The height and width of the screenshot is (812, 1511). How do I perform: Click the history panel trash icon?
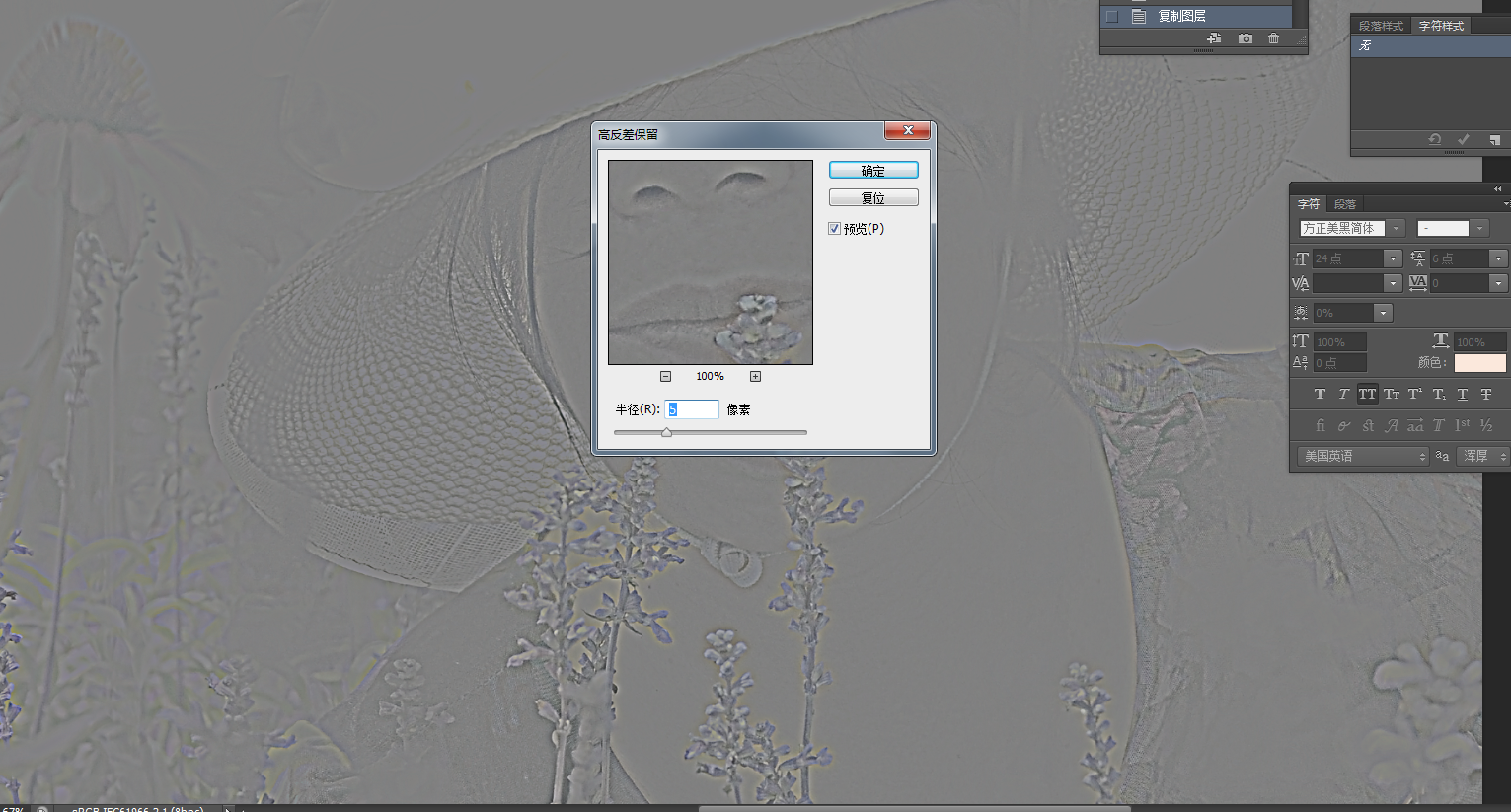pyautogui.click(x=1273, y=38)
